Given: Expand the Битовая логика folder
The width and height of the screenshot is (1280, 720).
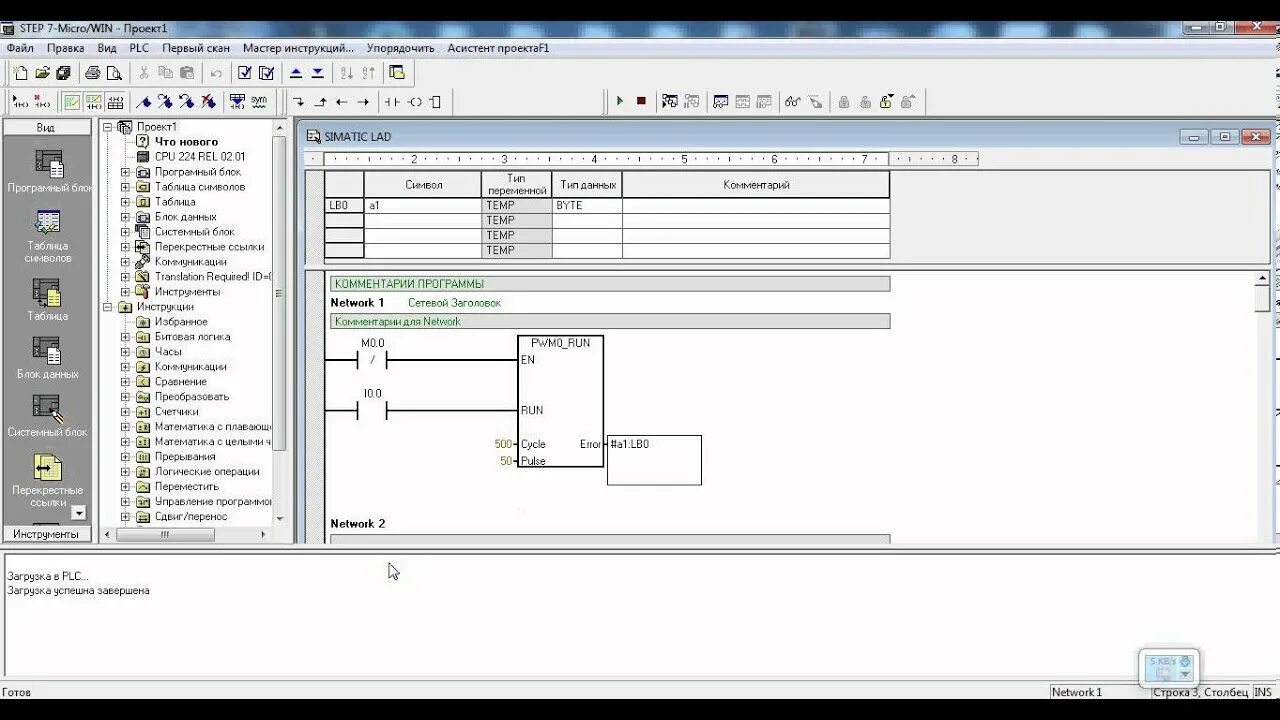Looking at the screenshot, I should pyautogui.click(x=126, y=337).
